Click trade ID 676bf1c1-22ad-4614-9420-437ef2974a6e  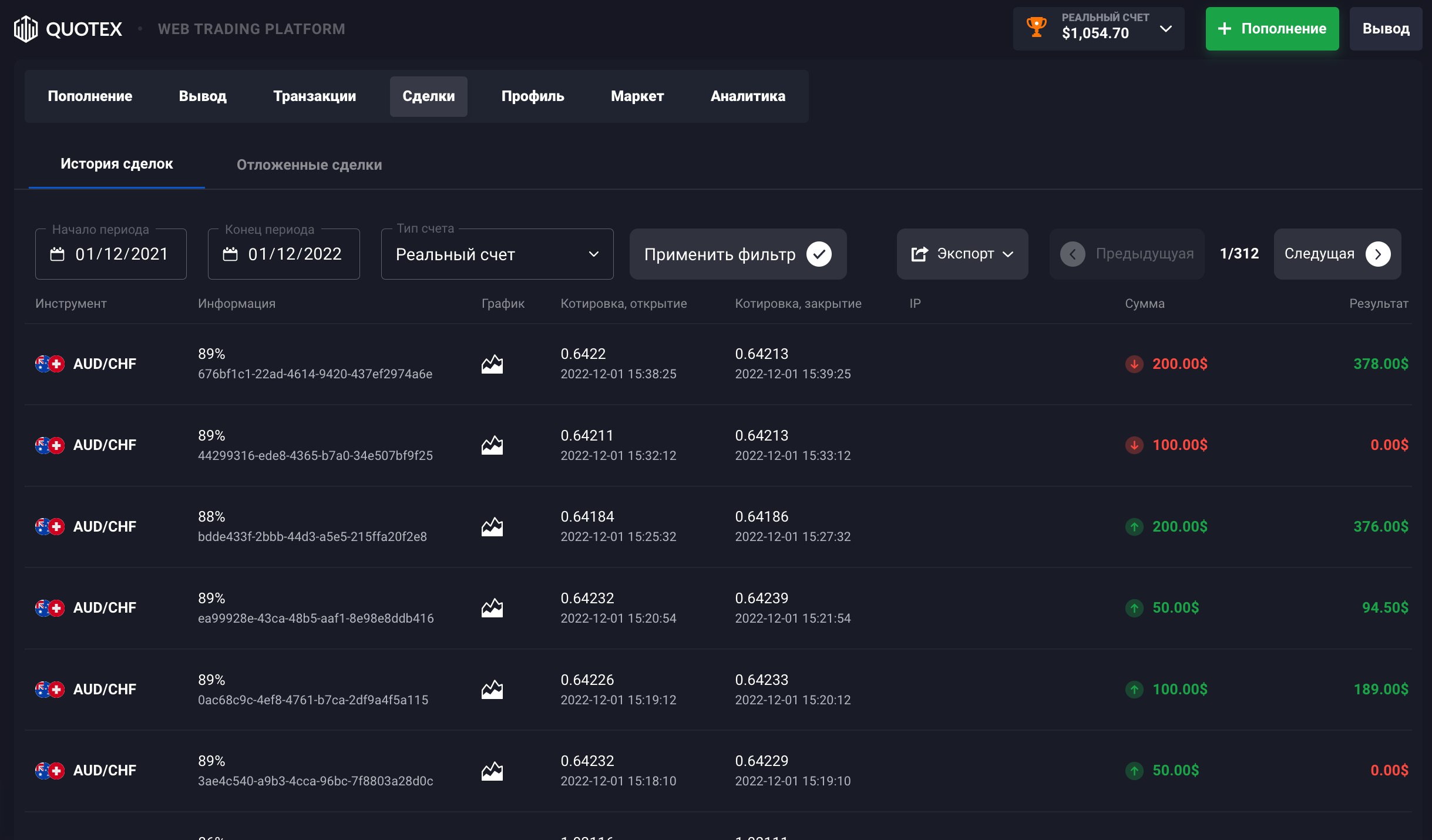click(x=315, y=374)
